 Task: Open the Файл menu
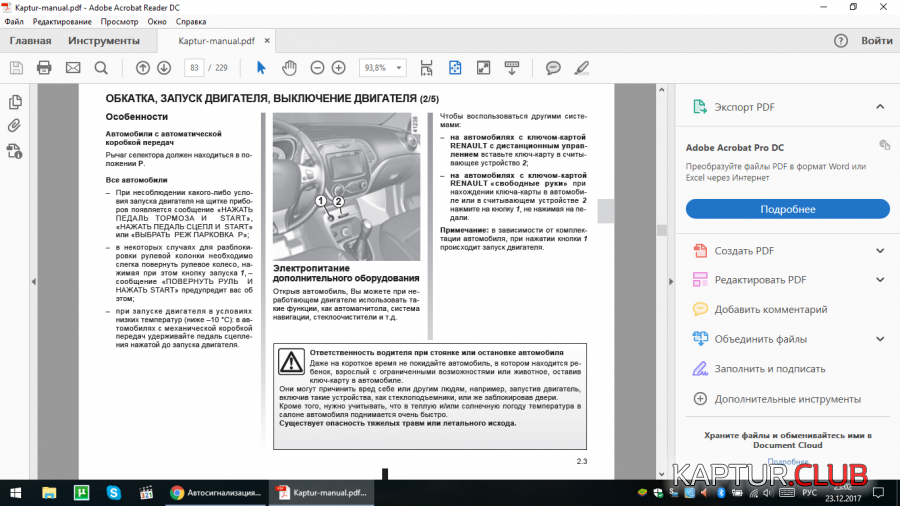click(14, 22)
